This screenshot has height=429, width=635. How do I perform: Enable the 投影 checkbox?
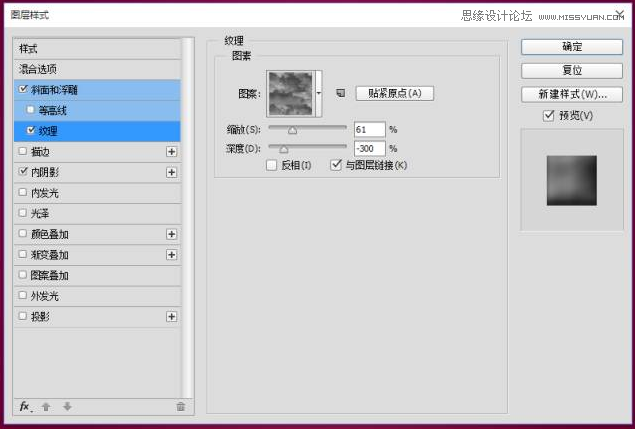(x=23, y=316)
